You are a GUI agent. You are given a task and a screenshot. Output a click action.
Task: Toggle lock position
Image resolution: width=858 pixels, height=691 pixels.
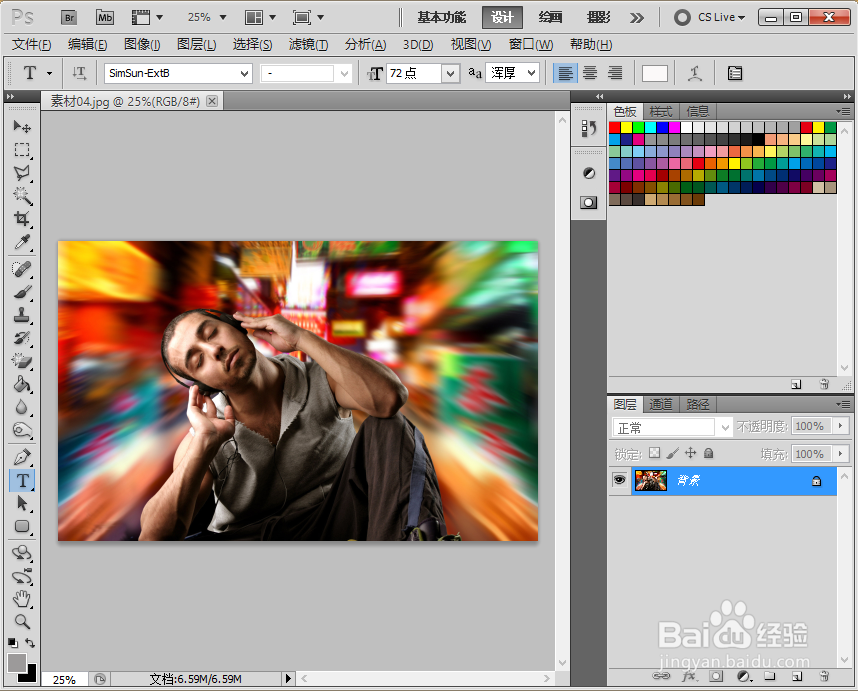click(691, 453)
